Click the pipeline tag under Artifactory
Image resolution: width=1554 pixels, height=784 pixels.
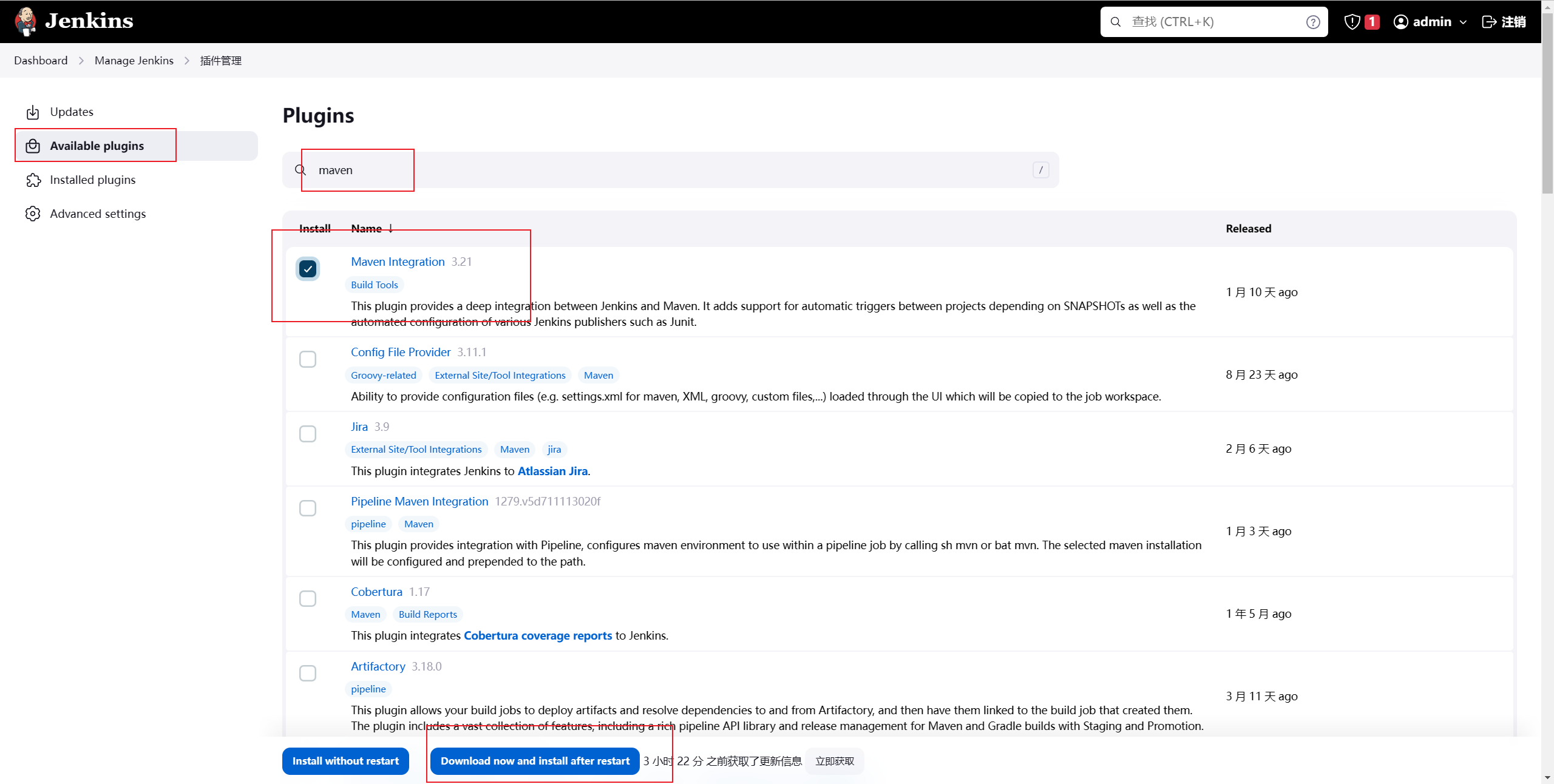coord(368,689)
